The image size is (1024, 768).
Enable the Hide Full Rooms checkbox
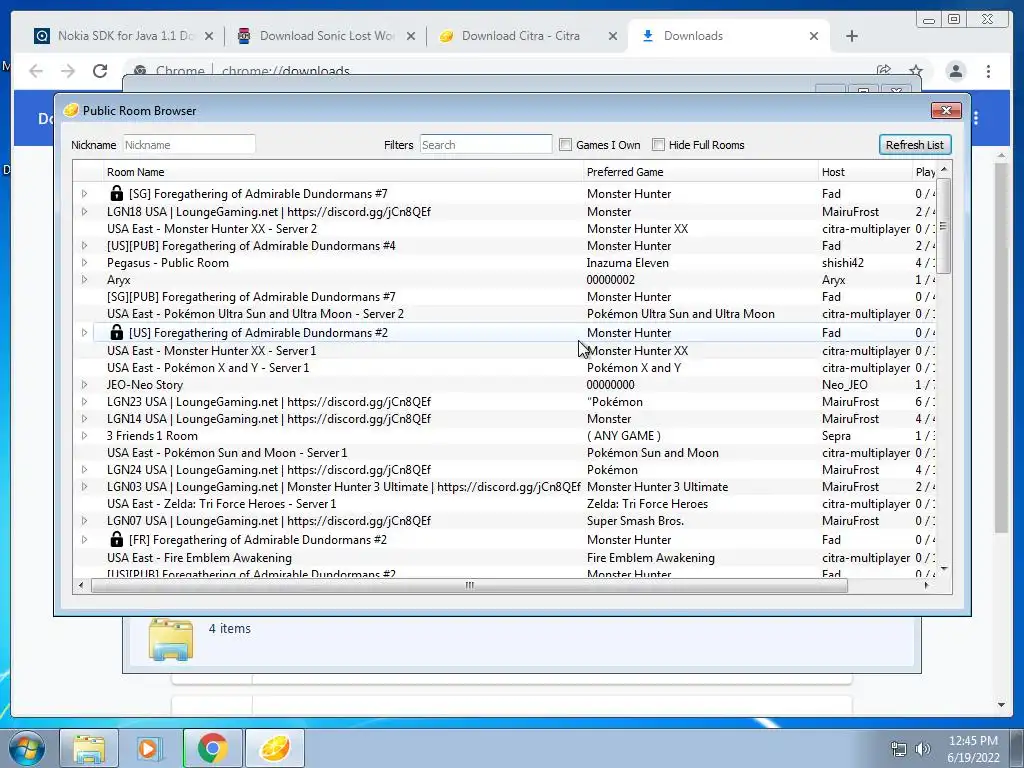point(658,144)
